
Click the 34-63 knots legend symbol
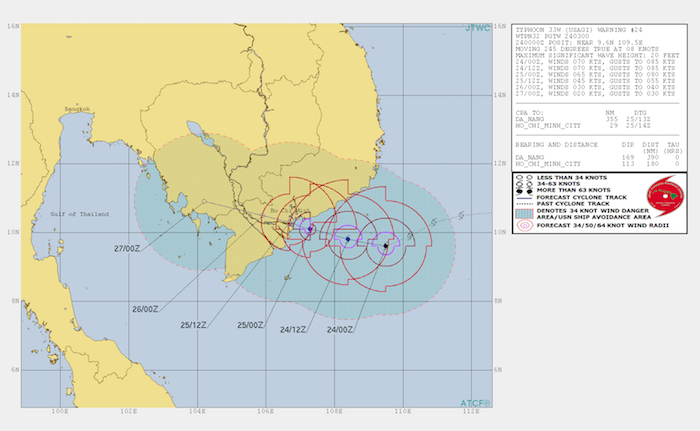click(520, 183)
